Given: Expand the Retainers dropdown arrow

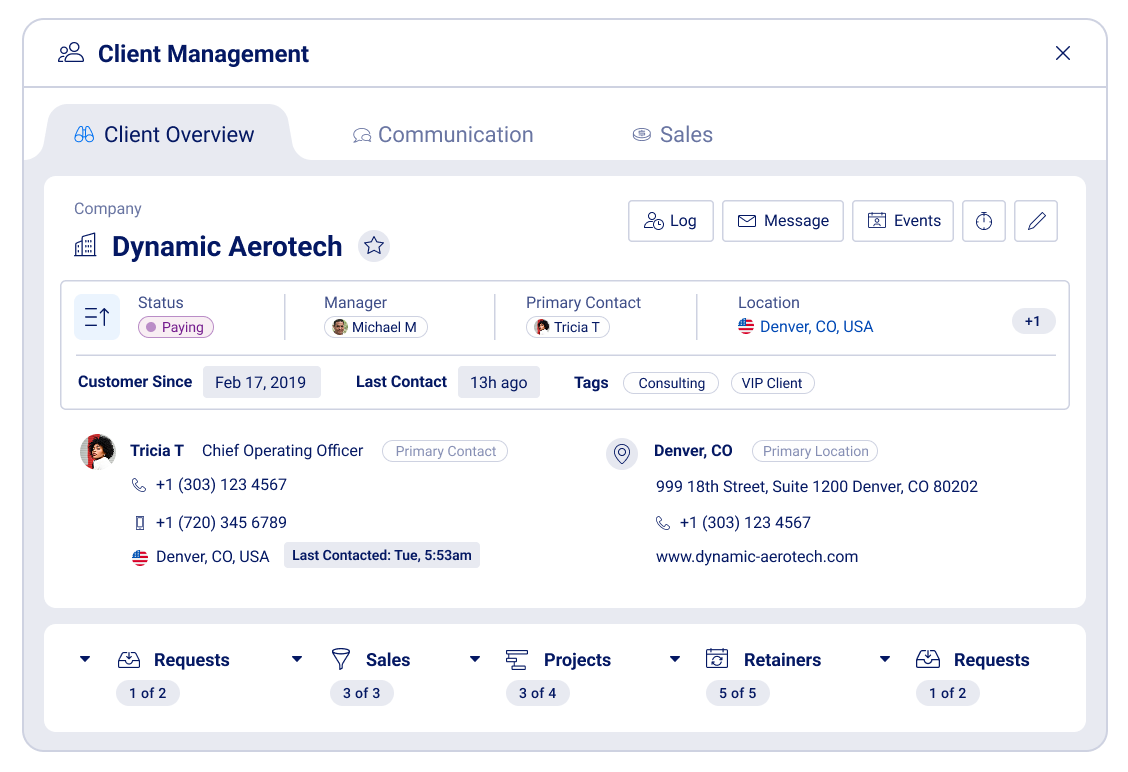Looking at the screenshot, I should click(675, 659).
